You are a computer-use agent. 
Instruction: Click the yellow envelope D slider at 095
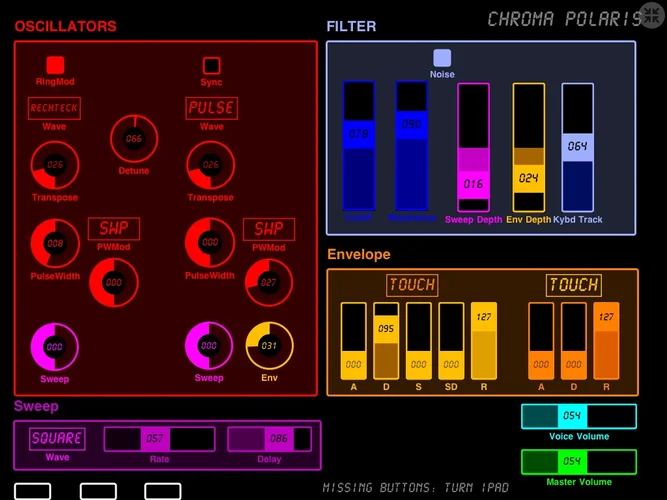click(386, 341)
